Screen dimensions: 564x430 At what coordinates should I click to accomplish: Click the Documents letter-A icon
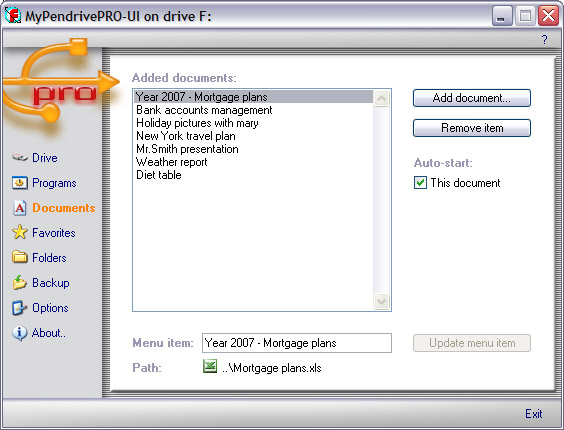click(x=19, y=208)
